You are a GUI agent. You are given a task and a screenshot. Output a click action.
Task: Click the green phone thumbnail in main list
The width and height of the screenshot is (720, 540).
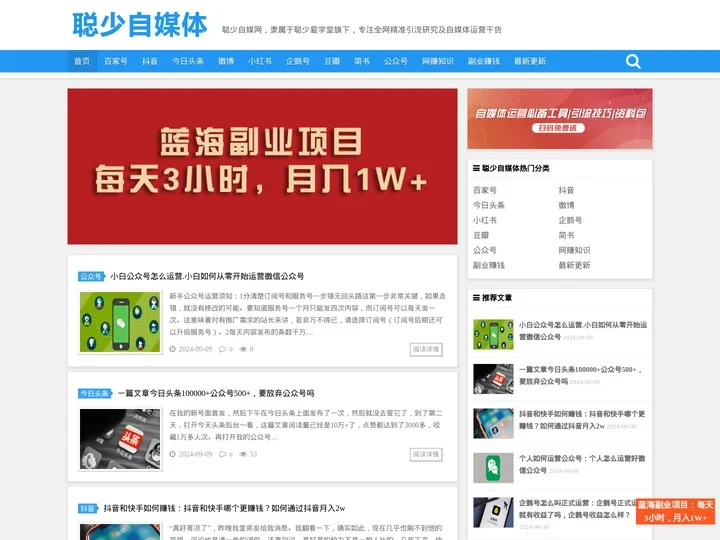[120, 322]
